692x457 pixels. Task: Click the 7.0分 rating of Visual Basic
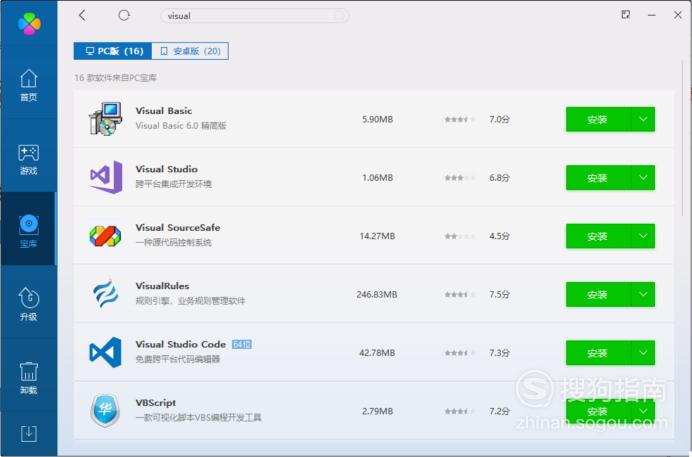pyautogui.click(x=499, y=120)
